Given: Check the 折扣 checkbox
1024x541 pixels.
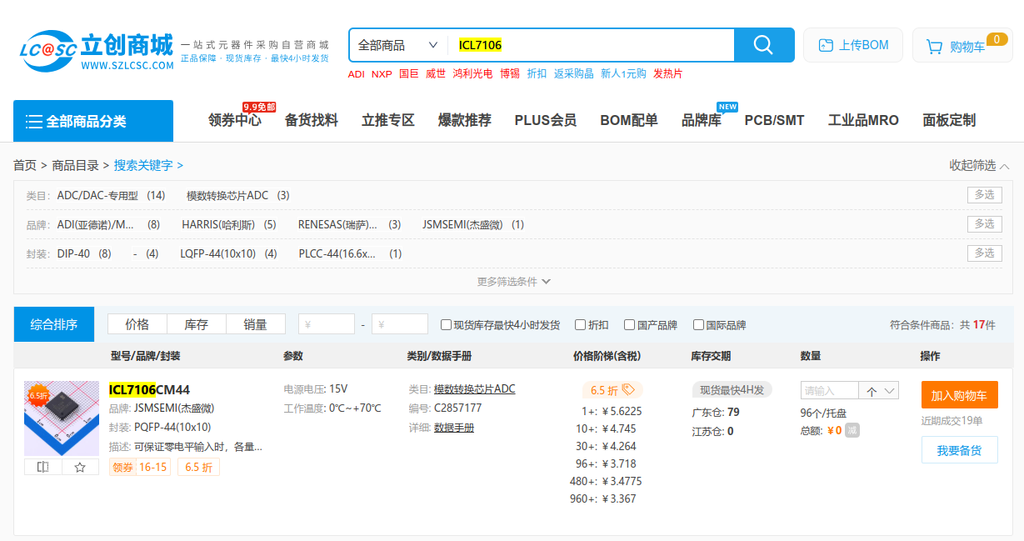Looking at the screenshot, I should pyautogui.click(x=580, y=325).
